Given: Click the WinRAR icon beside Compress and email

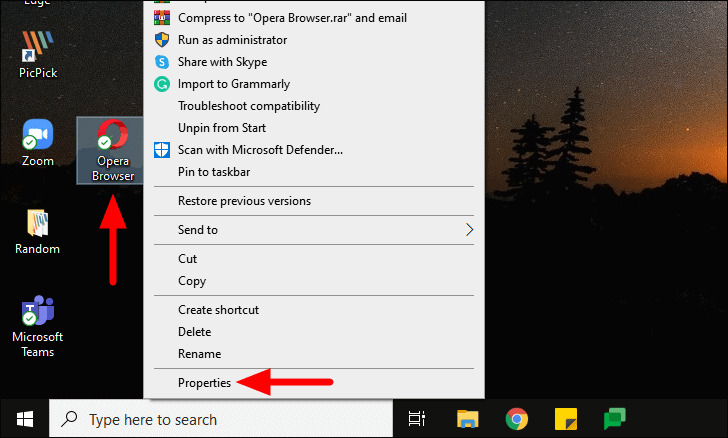Looking at the screenshot, I should coord(162,18).
